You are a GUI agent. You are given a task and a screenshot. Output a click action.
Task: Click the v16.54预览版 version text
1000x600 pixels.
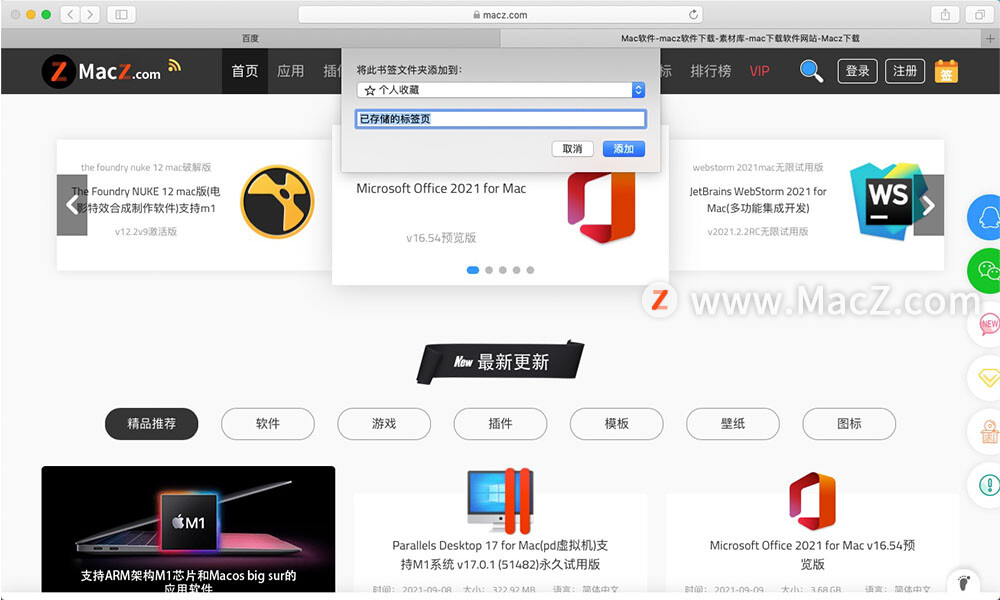[x=441, y=238]
